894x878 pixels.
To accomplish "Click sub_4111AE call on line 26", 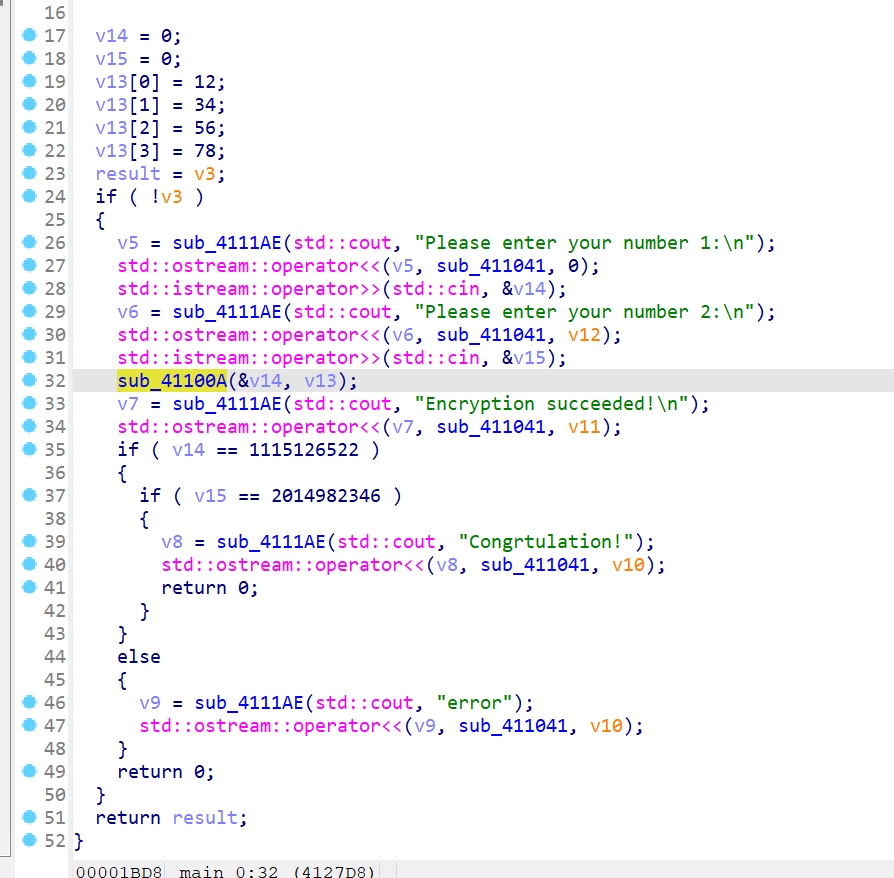I will pos(227,243).
